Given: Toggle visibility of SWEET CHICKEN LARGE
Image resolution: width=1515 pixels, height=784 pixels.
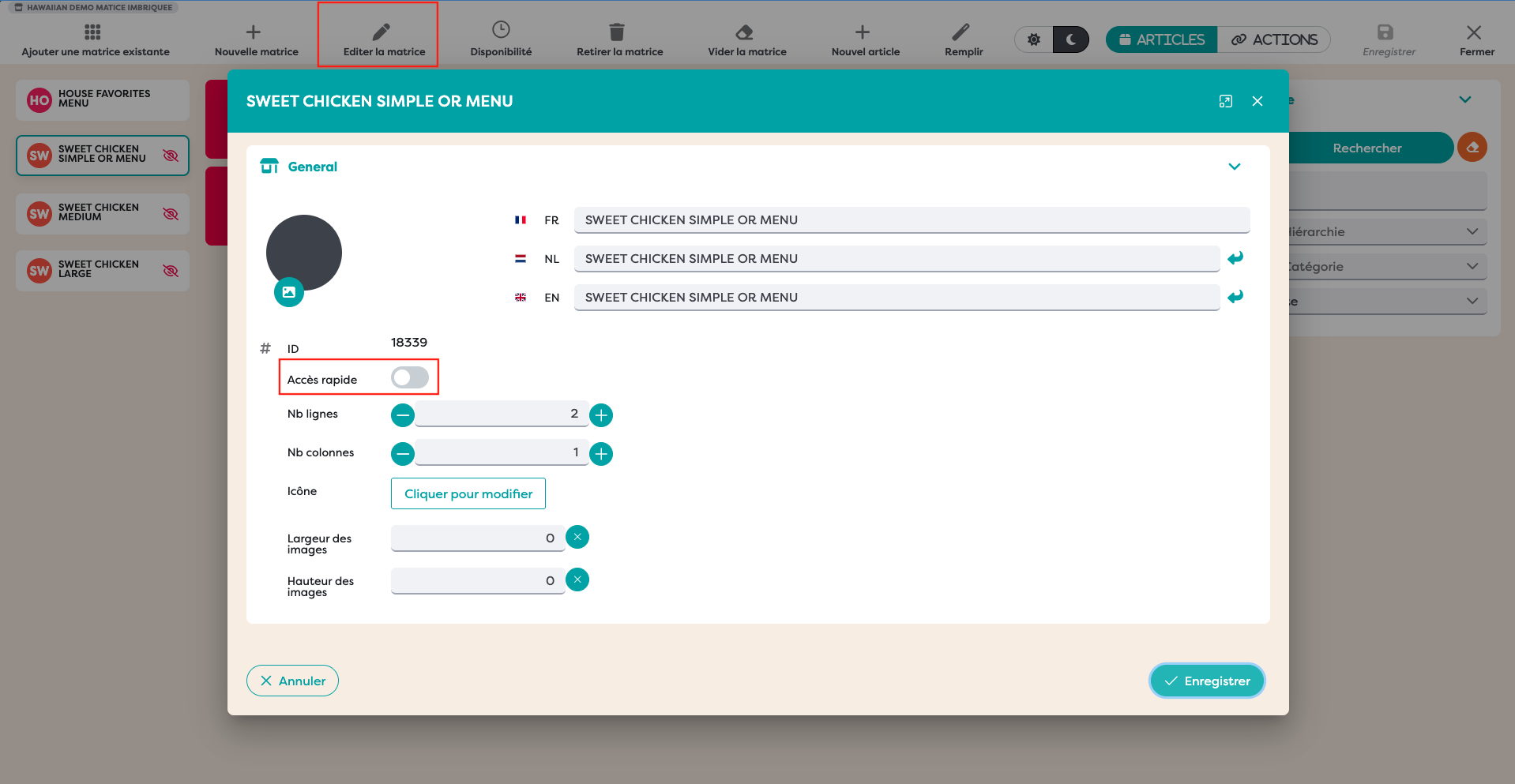Looking at the screenshot, I should [171, 271].
